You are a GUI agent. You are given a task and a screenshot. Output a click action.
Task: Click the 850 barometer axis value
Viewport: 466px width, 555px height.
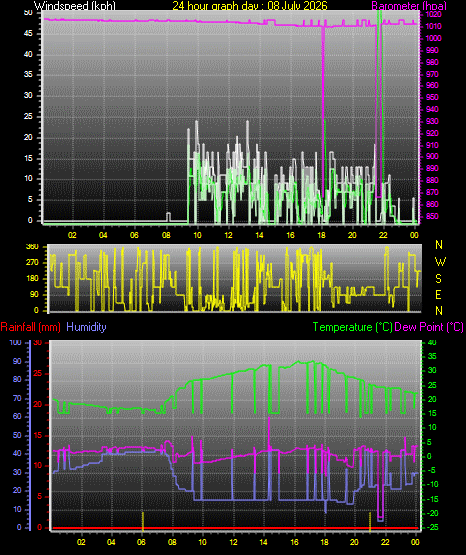pyautogui.click(x=432, y=216)
